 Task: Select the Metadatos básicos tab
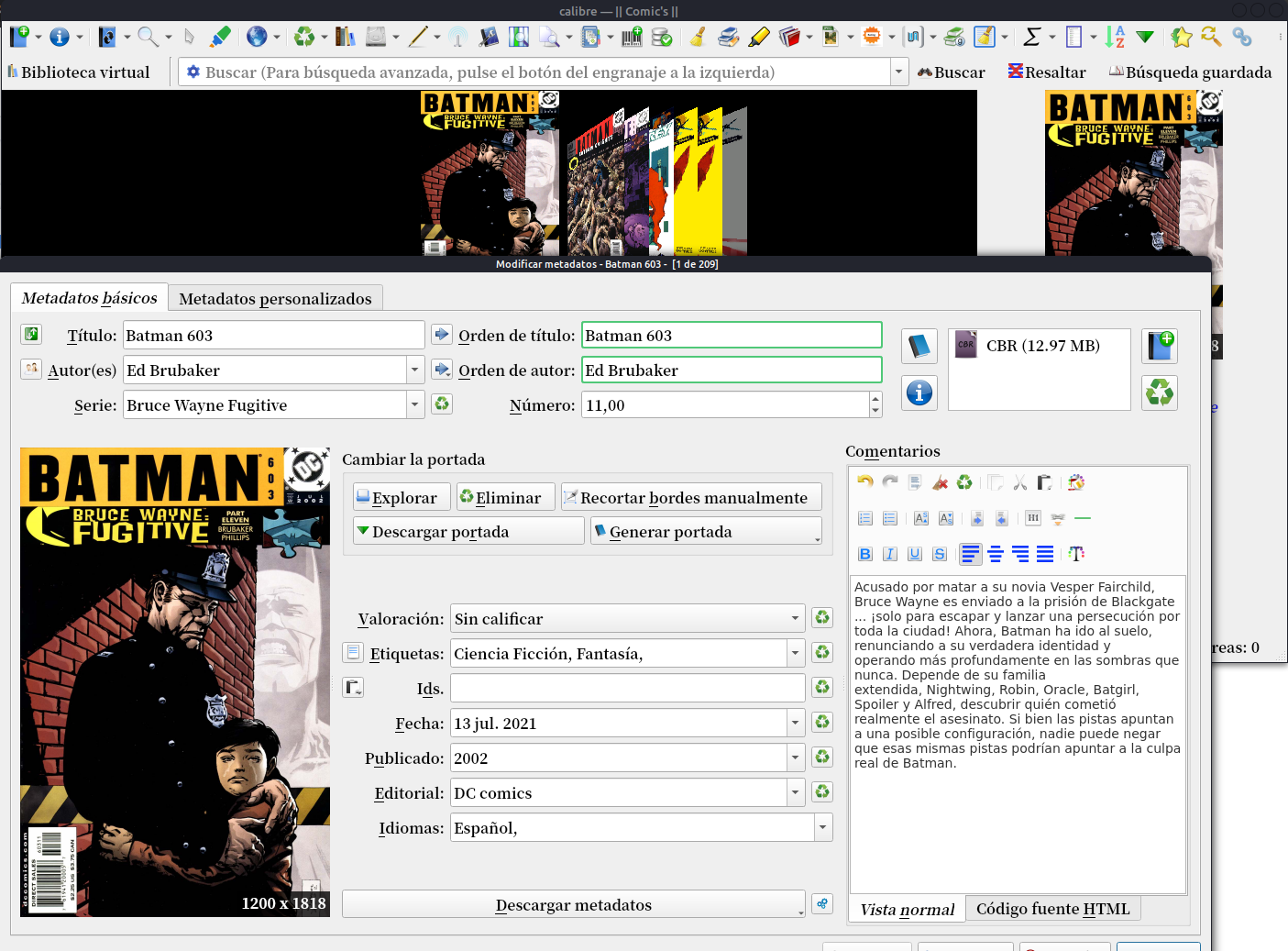[x=90, y=298]
